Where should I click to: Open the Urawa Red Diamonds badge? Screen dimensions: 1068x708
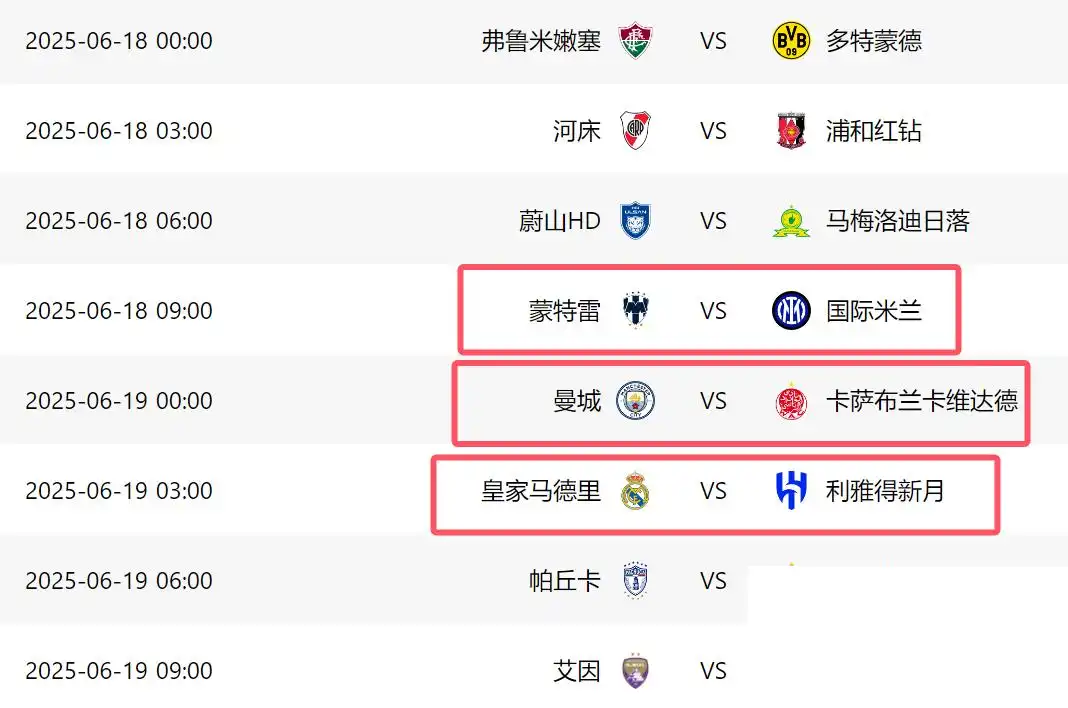(x=791, y=131)
